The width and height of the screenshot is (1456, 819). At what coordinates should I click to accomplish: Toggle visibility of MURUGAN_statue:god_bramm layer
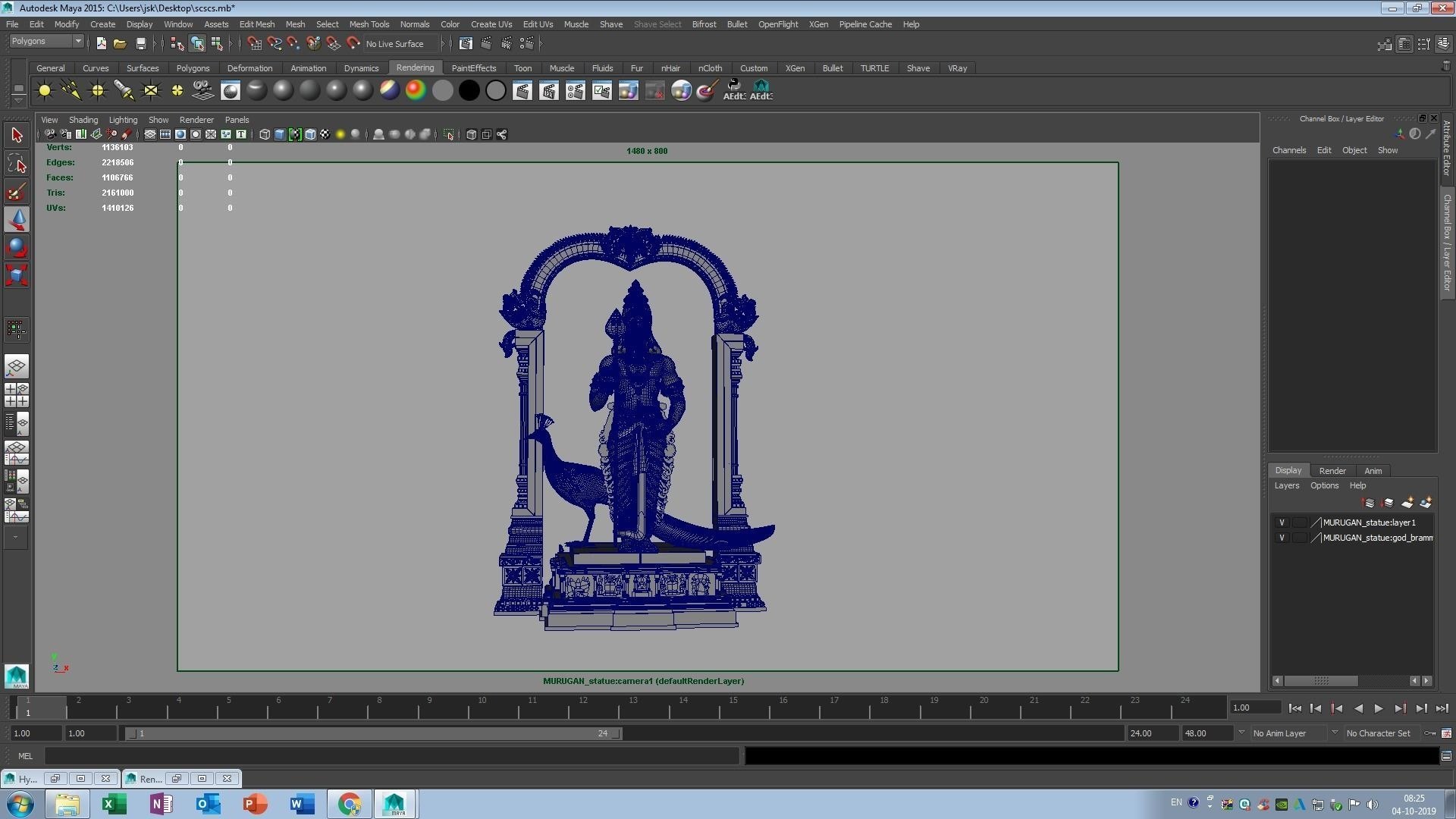(x=1282, y=538)
